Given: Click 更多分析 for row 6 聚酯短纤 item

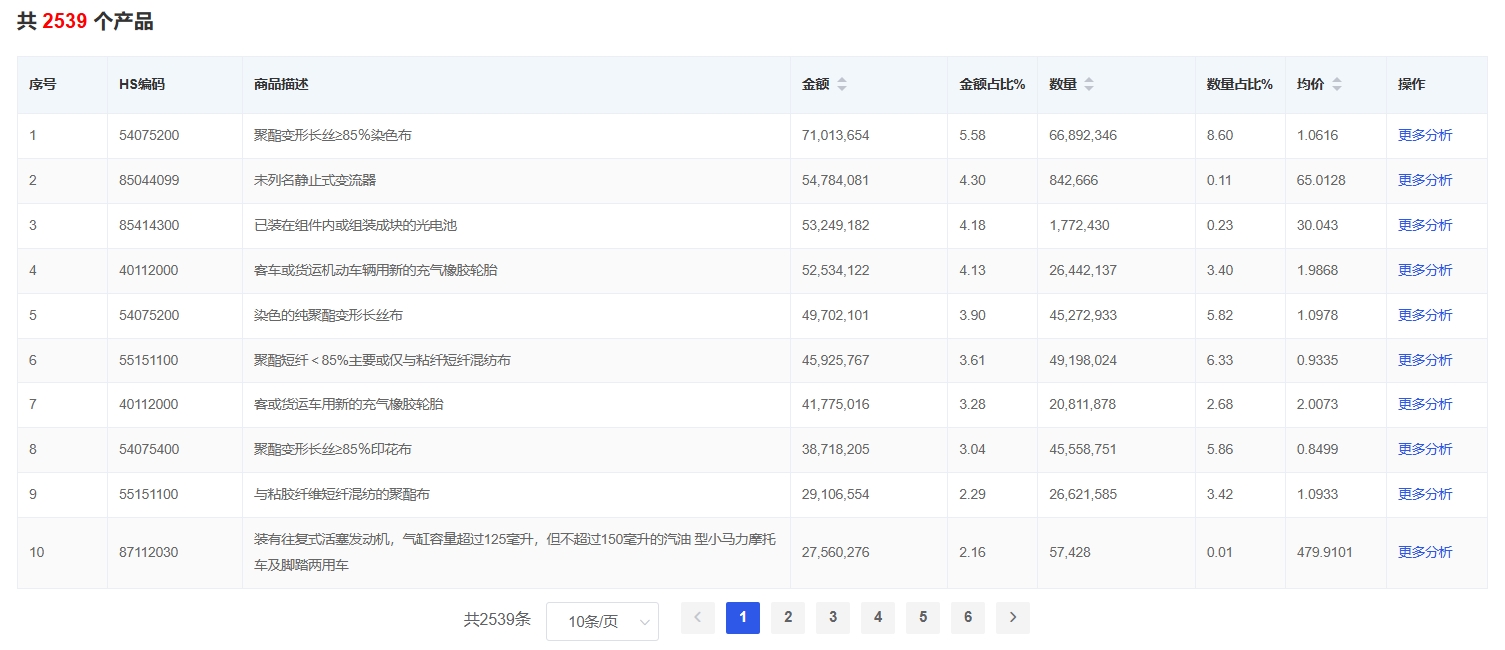Looking at the screenshot, I should click(x=1424, y=360).
